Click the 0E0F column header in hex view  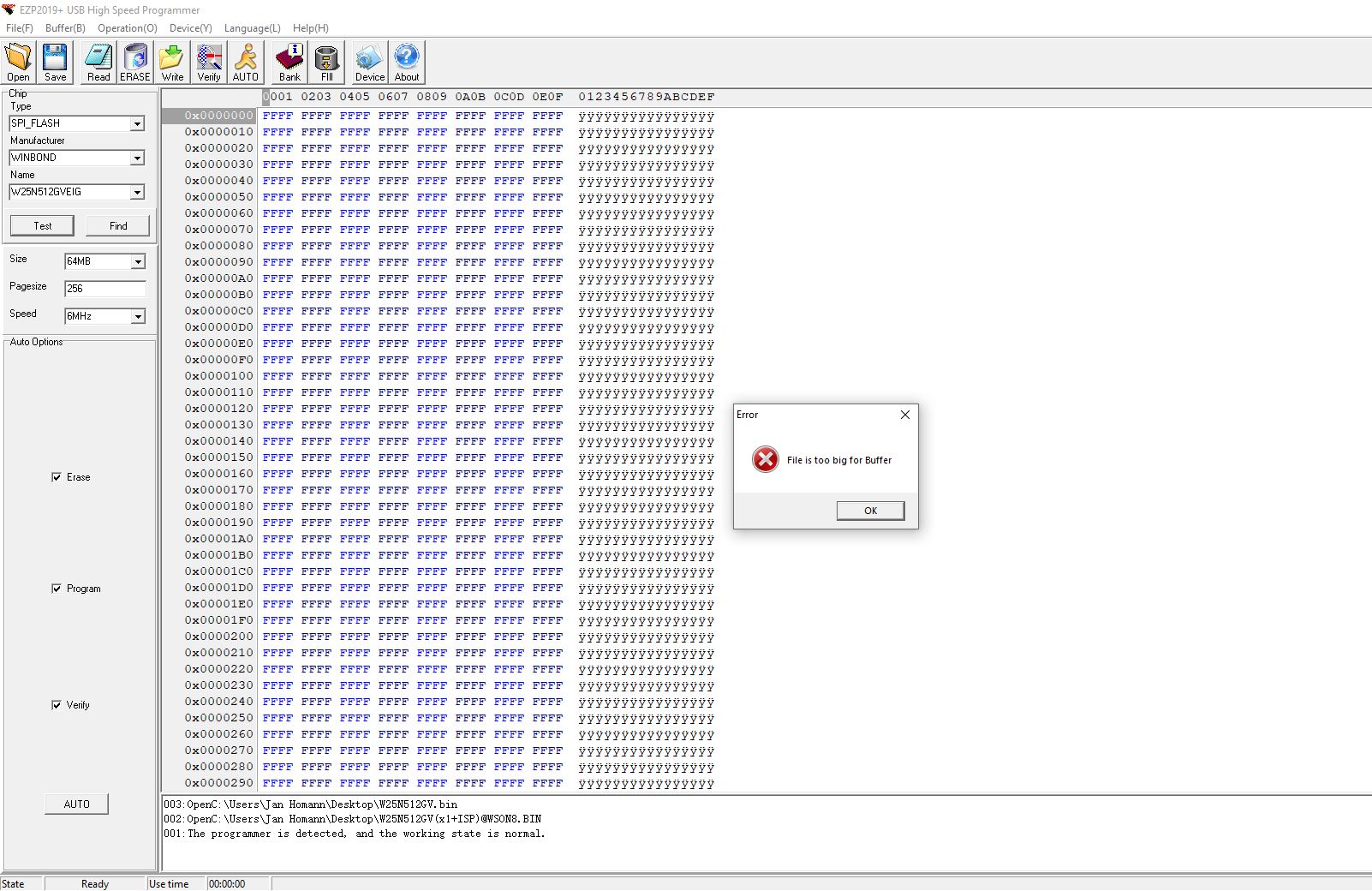(547, 97)
